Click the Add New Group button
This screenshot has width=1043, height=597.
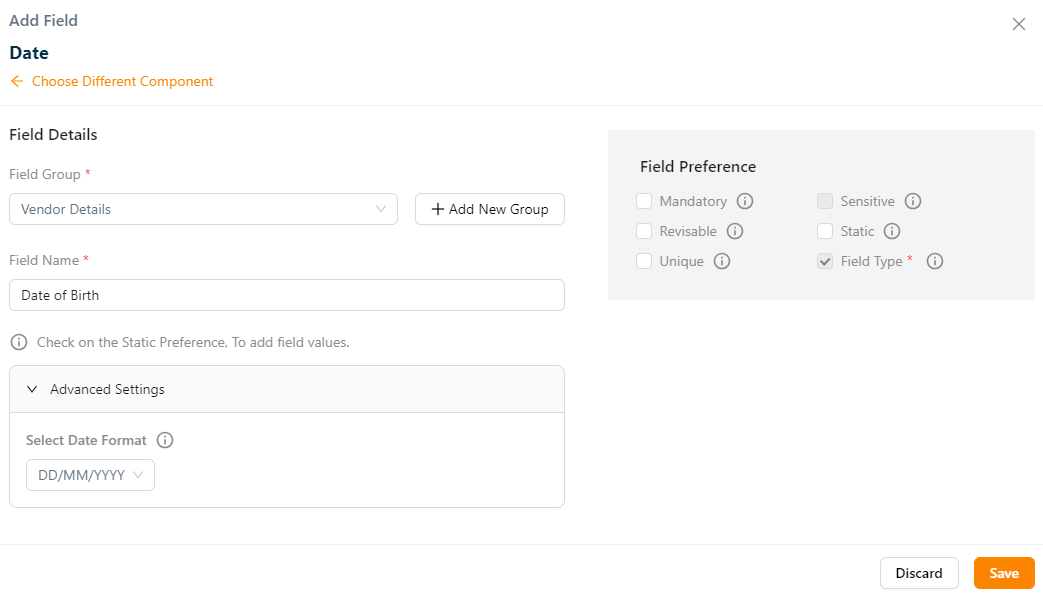489,209
